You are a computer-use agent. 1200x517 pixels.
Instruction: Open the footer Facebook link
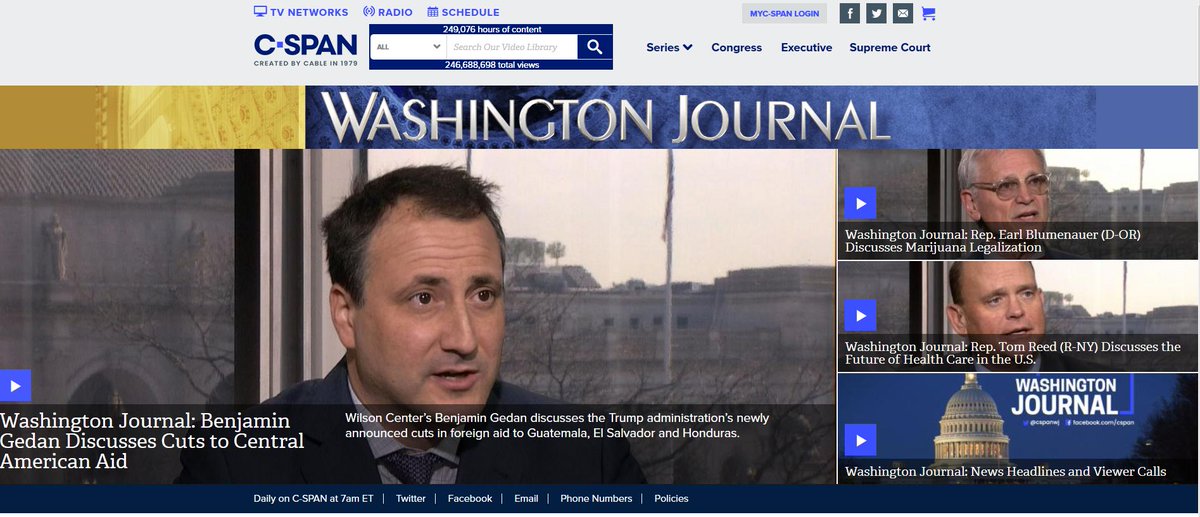pyautogui.click(x=469, y=498)
